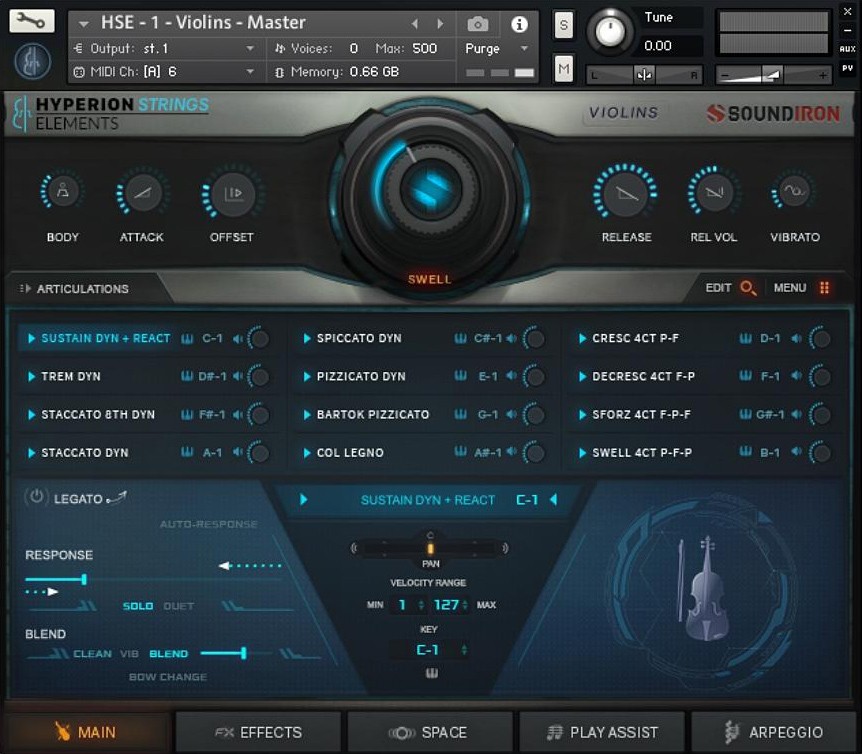The image size is (862, 754).
Task: Click the Attack knob
Action: click(142, 192)
